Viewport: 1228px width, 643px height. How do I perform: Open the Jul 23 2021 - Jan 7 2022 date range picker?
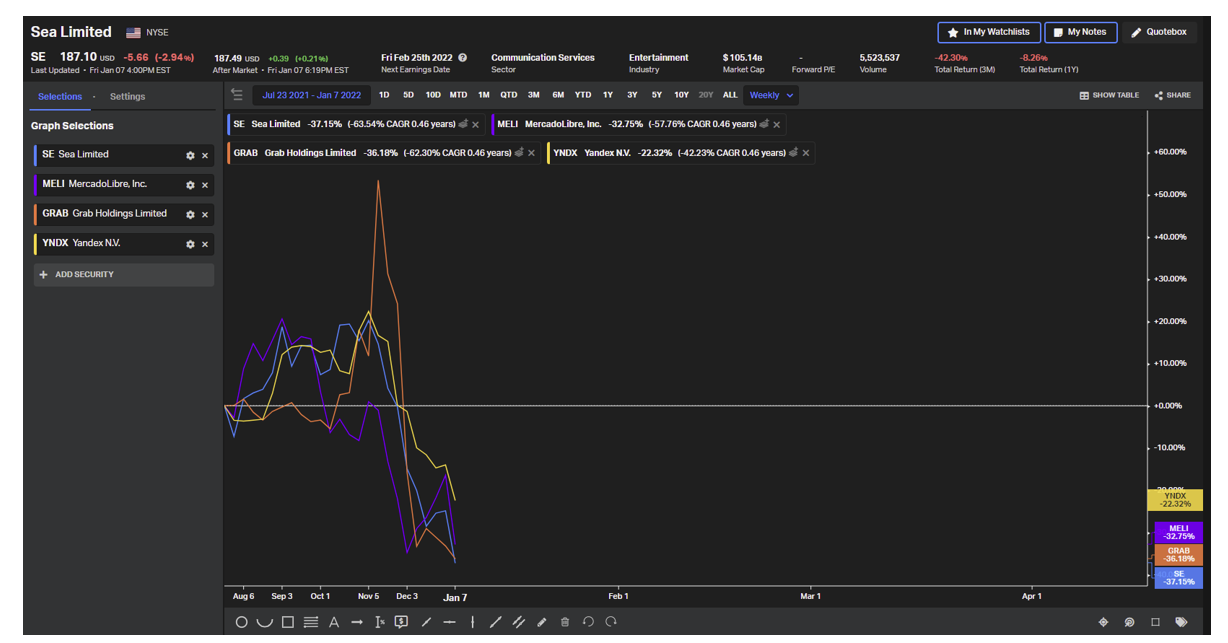pyautogui.click(x=310, y=95)
